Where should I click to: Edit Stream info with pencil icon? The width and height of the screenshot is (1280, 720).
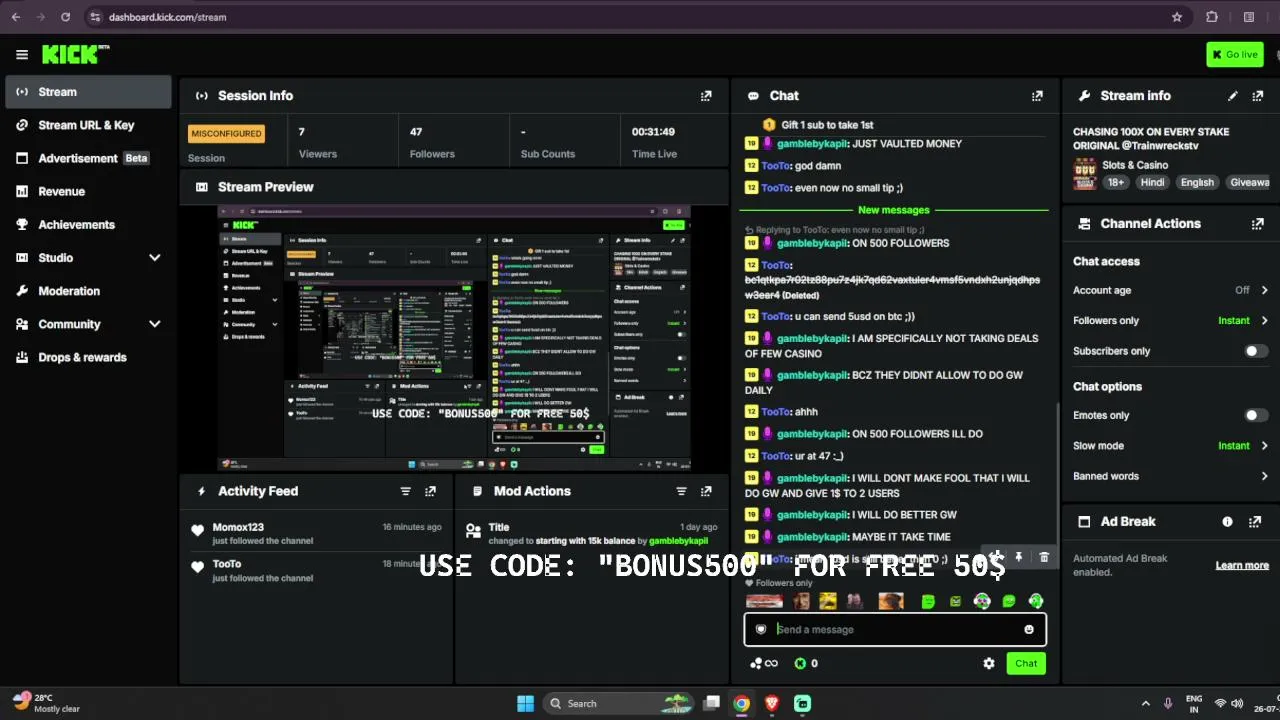pos(1232,96)
